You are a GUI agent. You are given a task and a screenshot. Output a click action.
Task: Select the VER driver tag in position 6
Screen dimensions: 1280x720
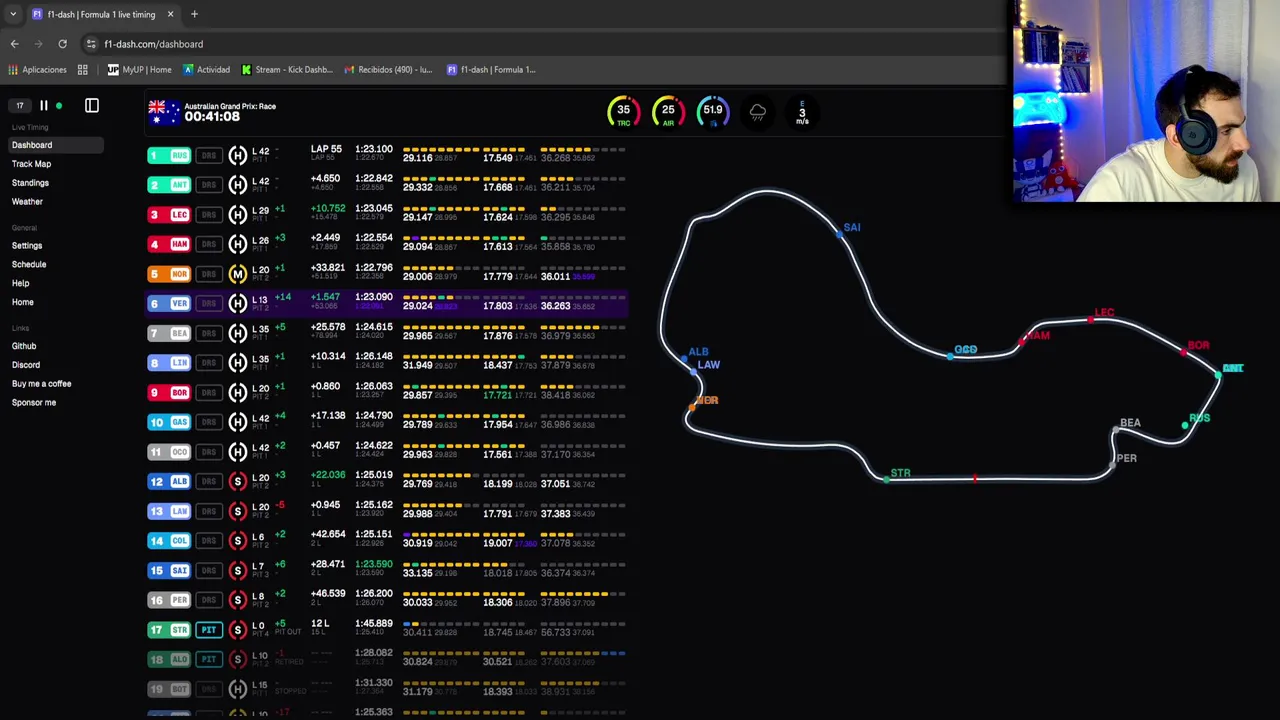169,304
